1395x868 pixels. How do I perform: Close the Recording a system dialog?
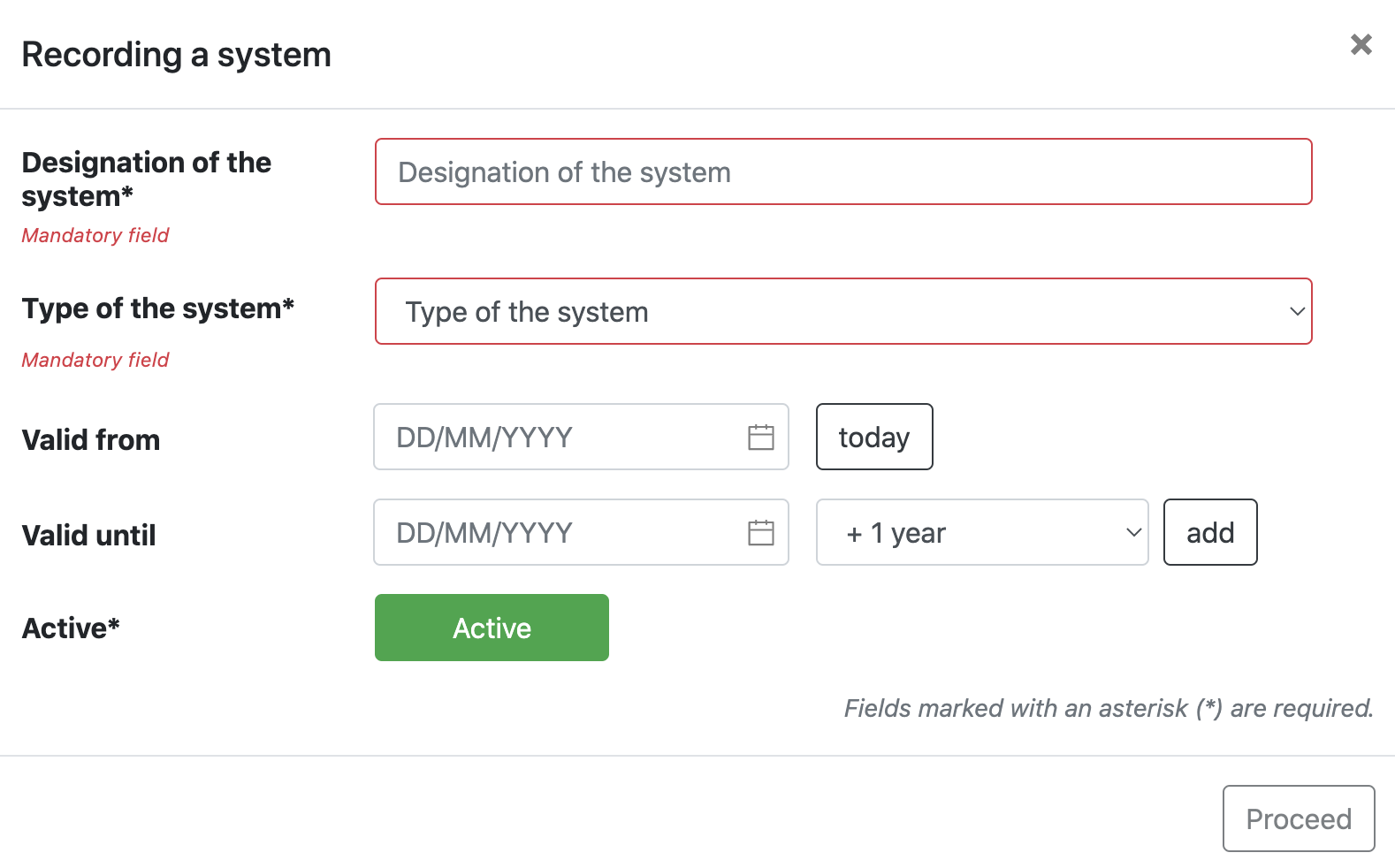(x=1361, y=44)
